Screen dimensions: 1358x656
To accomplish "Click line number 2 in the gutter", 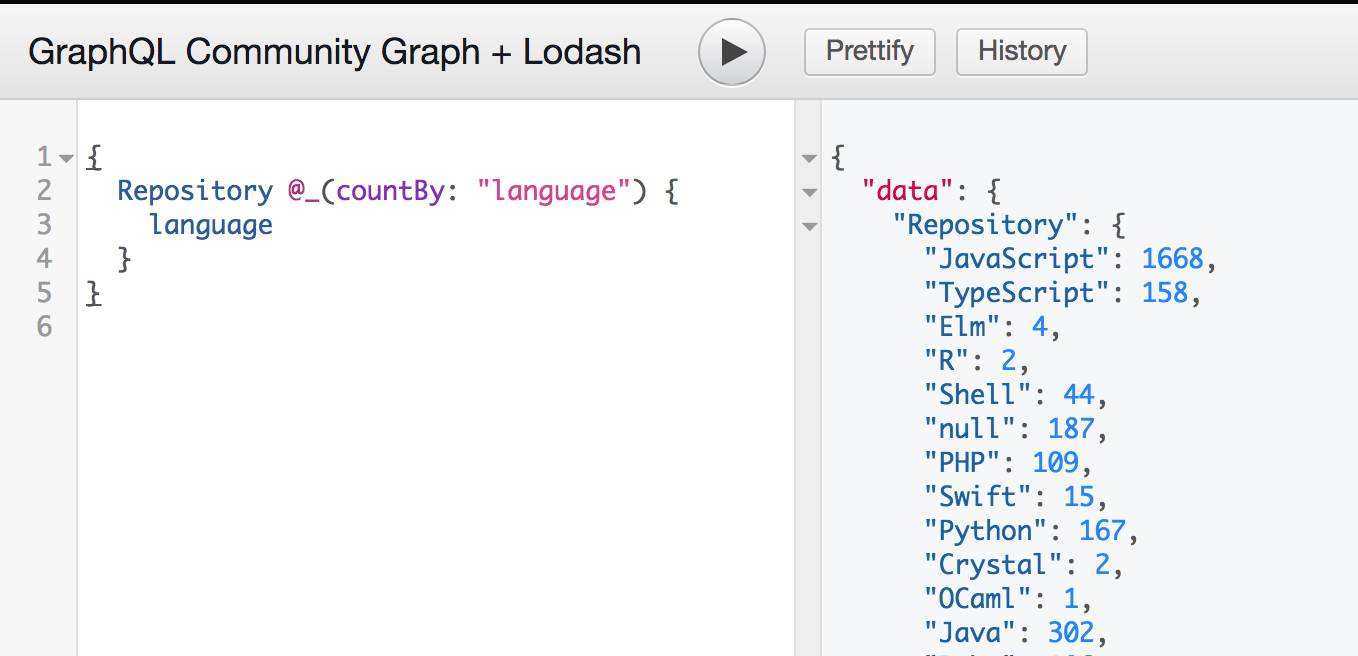I will pyautogui.click(x=43, y=191).
